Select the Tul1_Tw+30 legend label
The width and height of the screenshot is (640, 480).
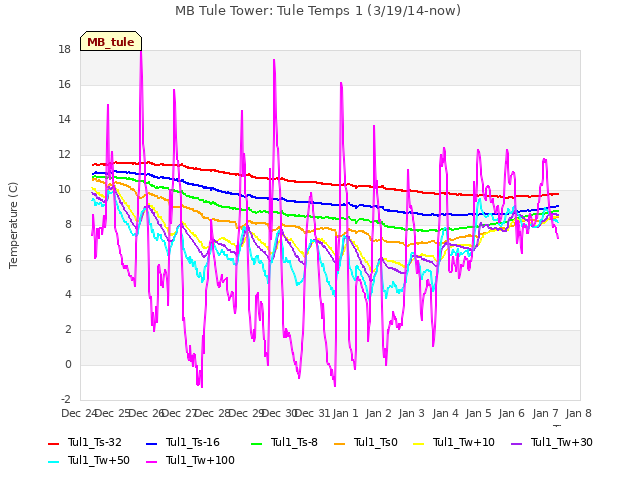[562, 443]
